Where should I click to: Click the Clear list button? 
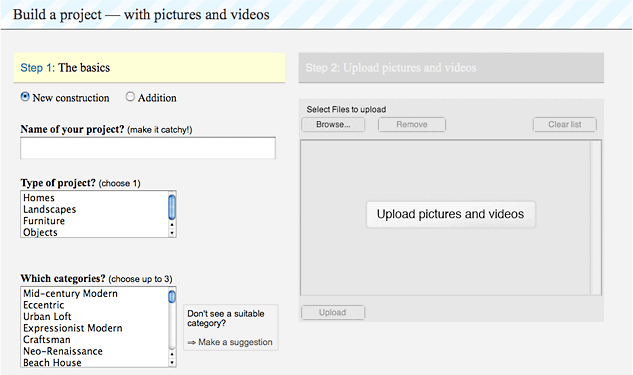tap(564, 124)
